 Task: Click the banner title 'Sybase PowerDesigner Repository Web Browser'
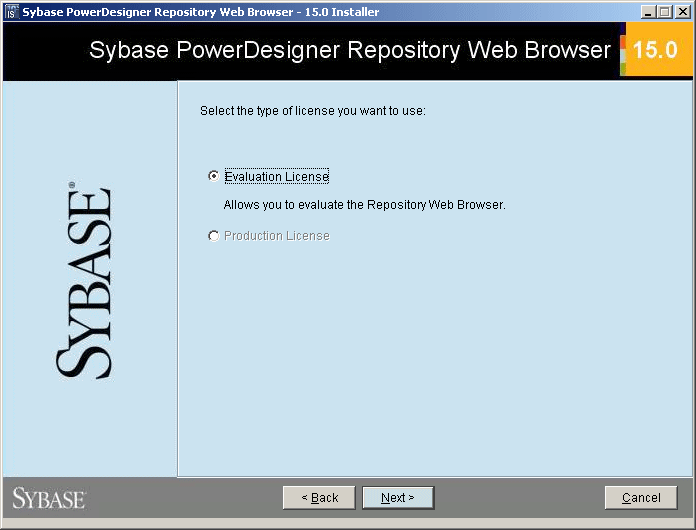[350, 50]
